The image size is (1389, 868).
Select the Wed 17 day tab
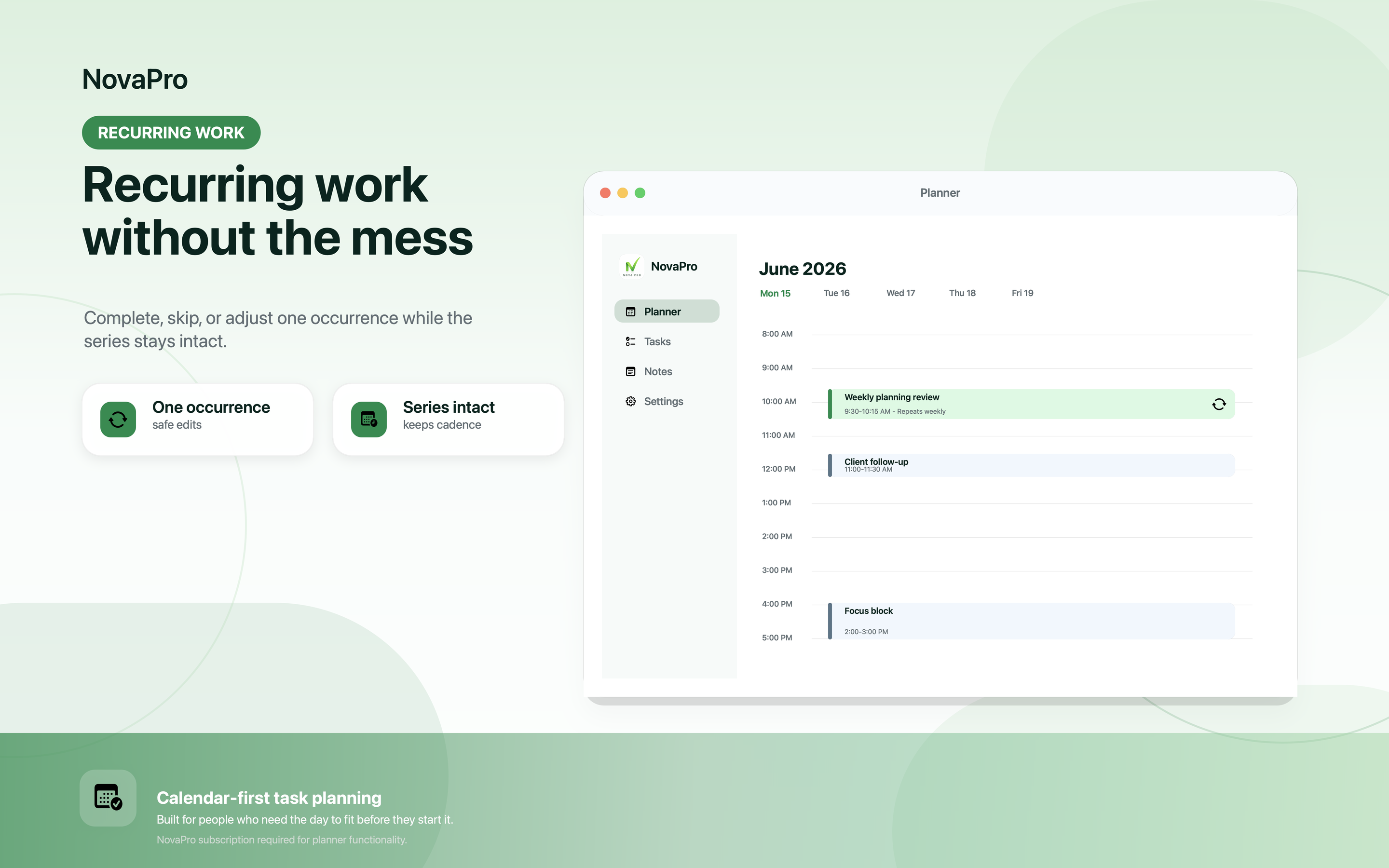pos(900,293)
